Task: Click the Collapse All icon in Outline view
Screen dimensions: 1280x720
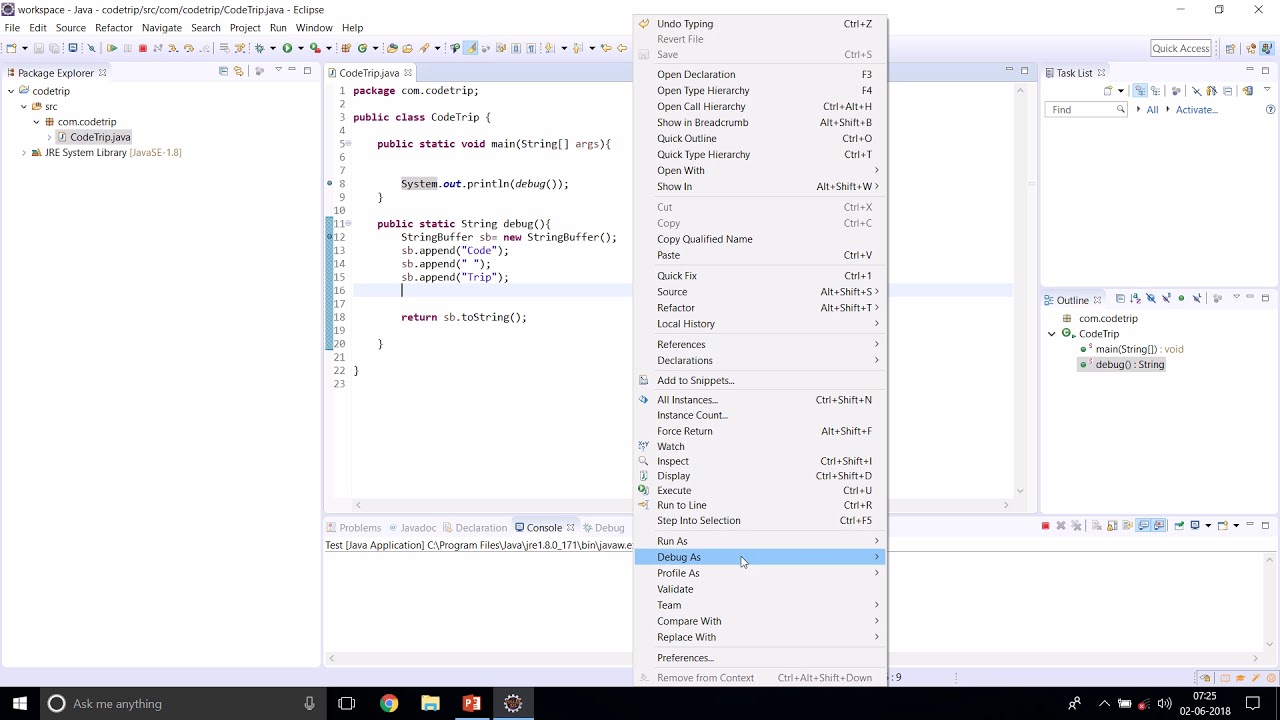Action: (x=1120, y=298)
